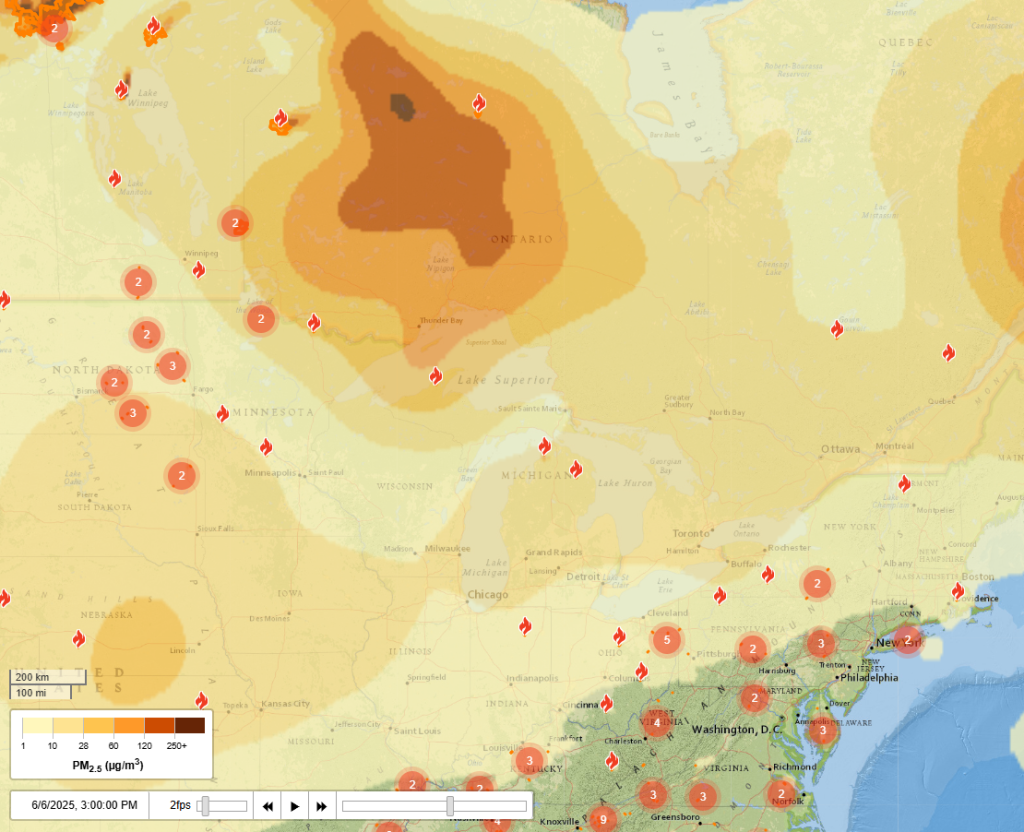Click the lightest PM2.5 legend swatch
The image size is (1024, 832).
(x=38, y=725)
